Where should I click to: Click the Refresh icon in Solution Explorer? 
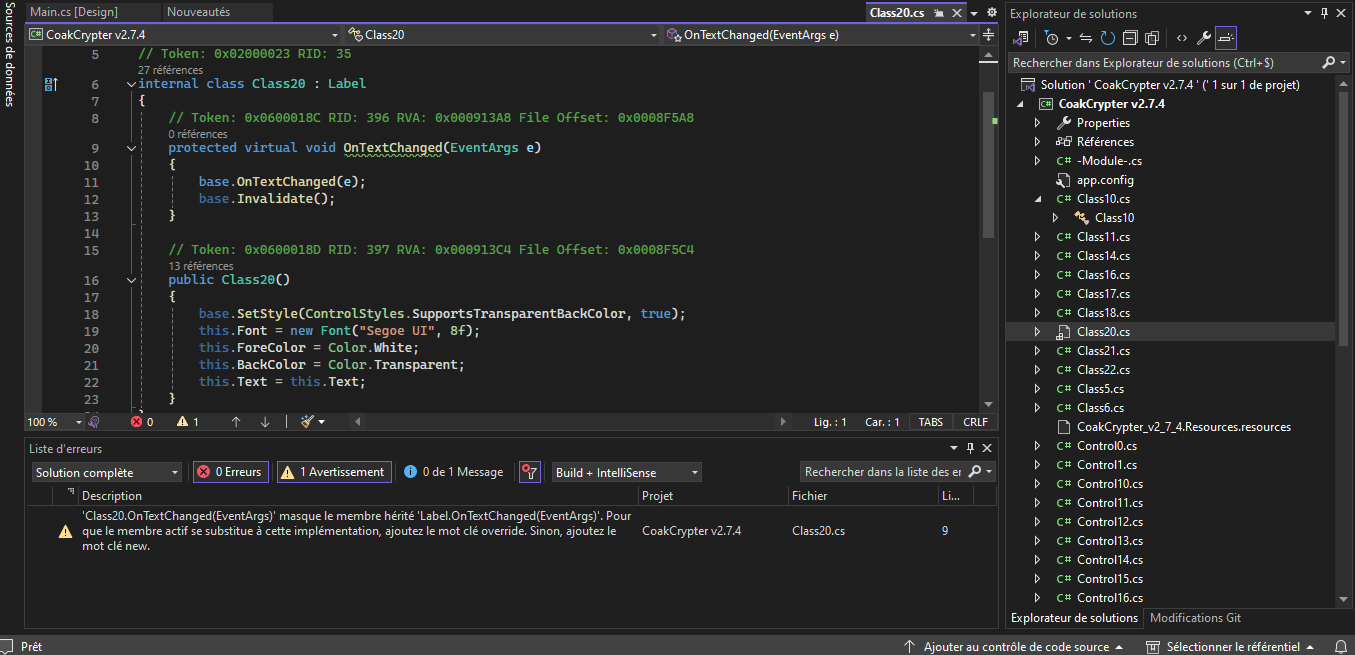pos(1108,38)
